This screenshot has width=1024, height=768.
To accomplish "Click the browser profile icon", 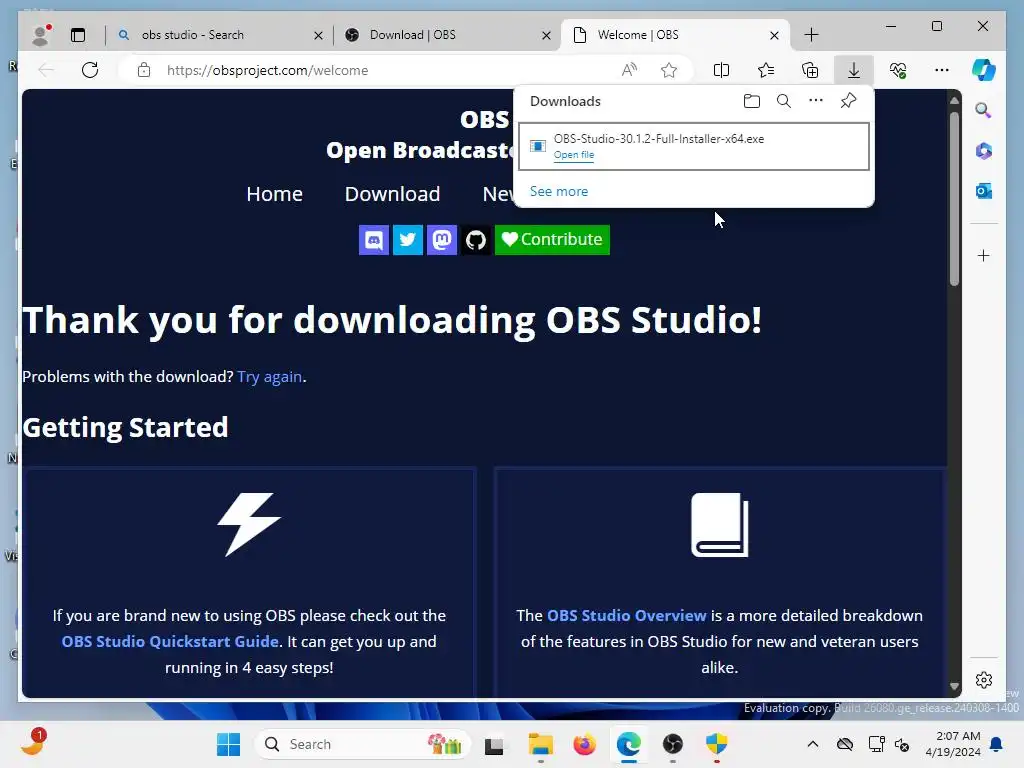I will coord(42,35).
